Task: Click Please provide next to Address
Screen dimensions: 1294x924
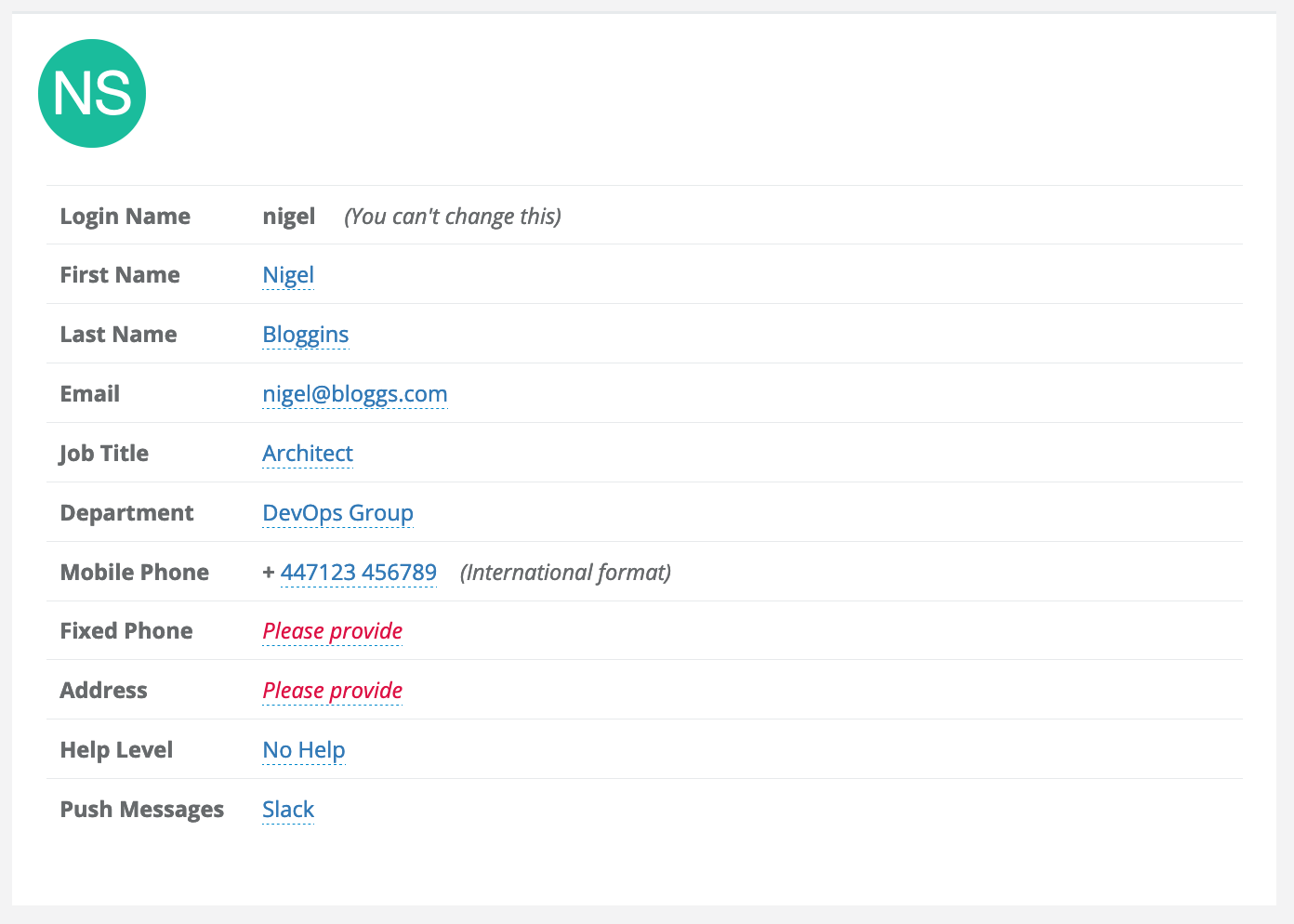Action: click(332, 691)
